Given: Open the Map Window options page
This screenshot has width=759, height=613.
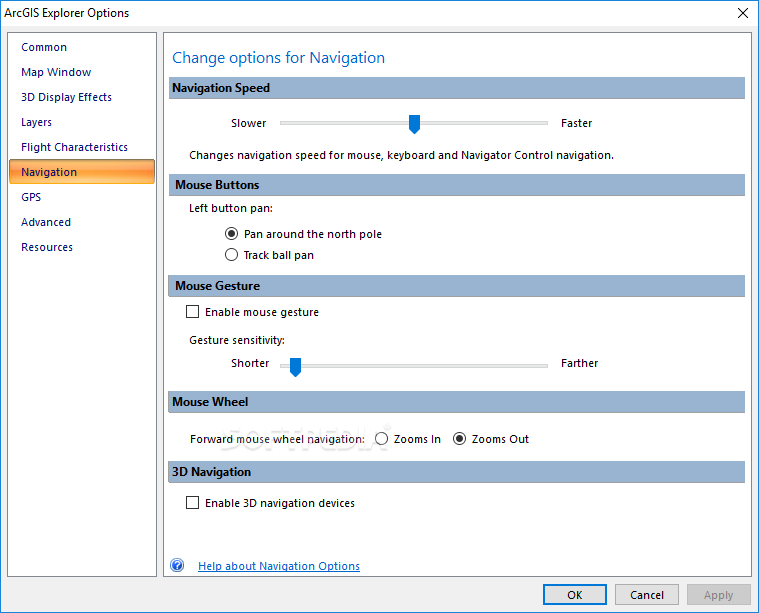Looking at the screenshot, I should point(56,72).
